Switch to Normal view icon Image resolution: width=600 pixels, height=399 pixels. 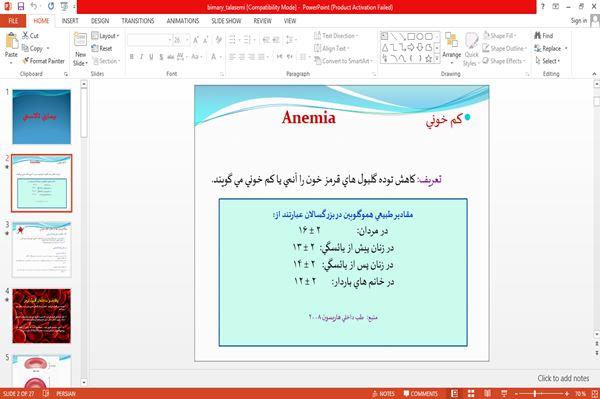[x=454, y=394]
